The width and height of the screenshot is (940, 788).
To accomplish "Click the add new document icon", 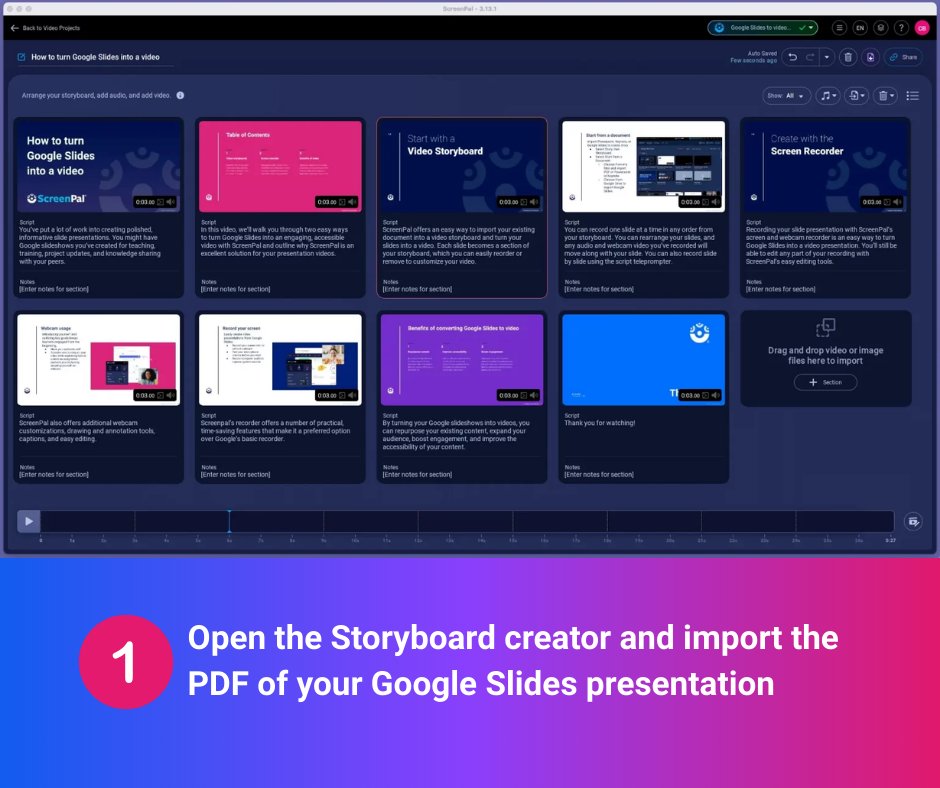I will (870, 57).
